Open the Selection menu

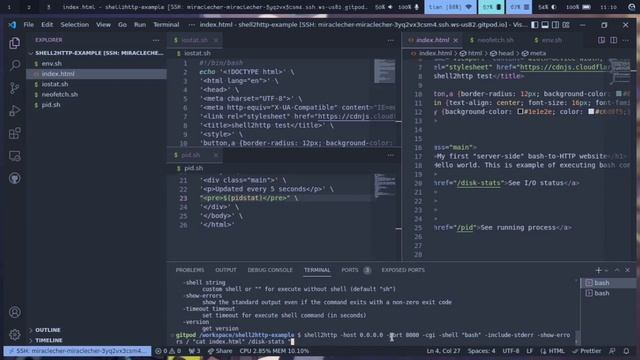74,25
